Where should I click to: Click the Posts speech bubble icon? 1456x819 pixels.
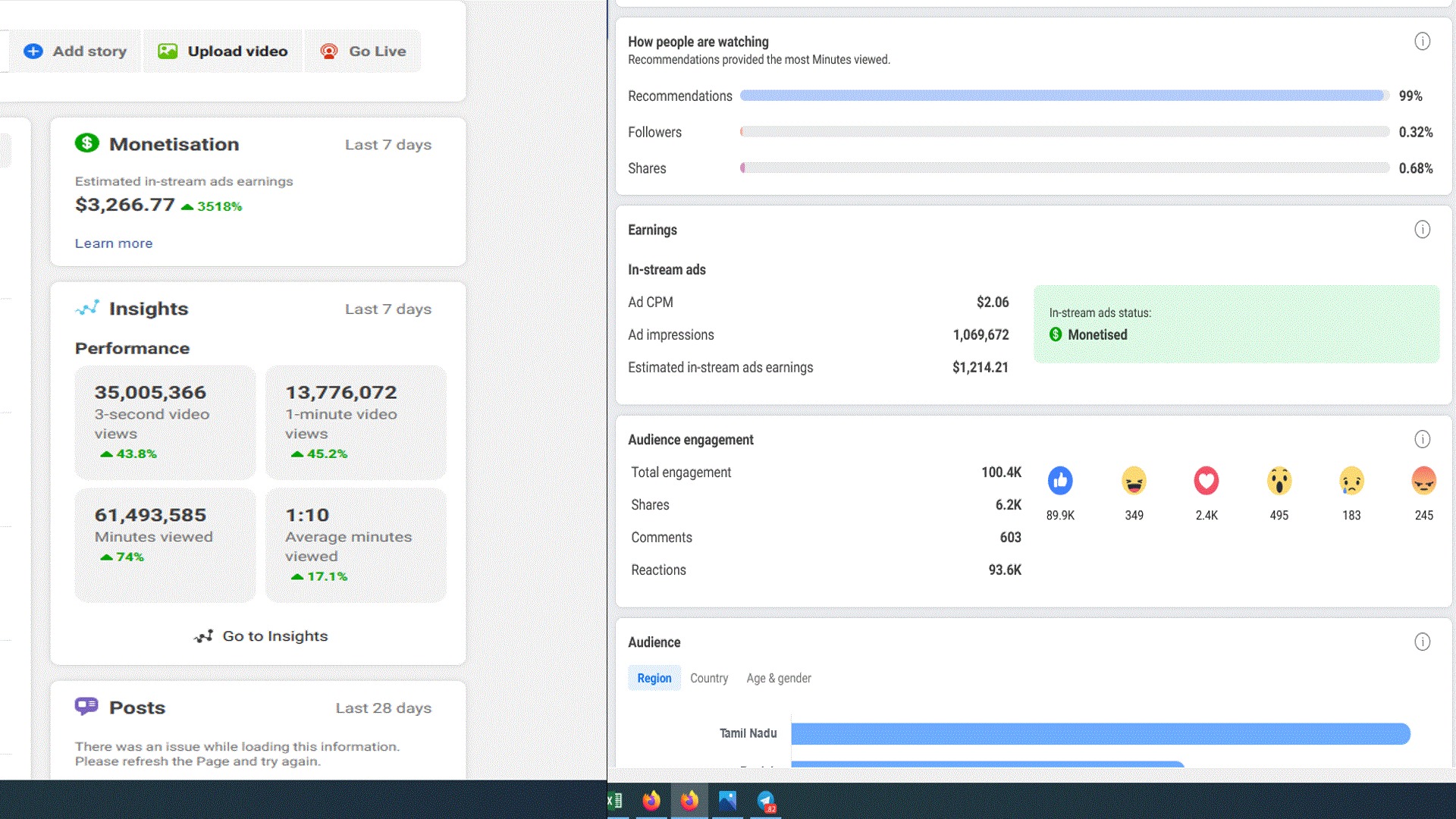click(x=86, y=706)
